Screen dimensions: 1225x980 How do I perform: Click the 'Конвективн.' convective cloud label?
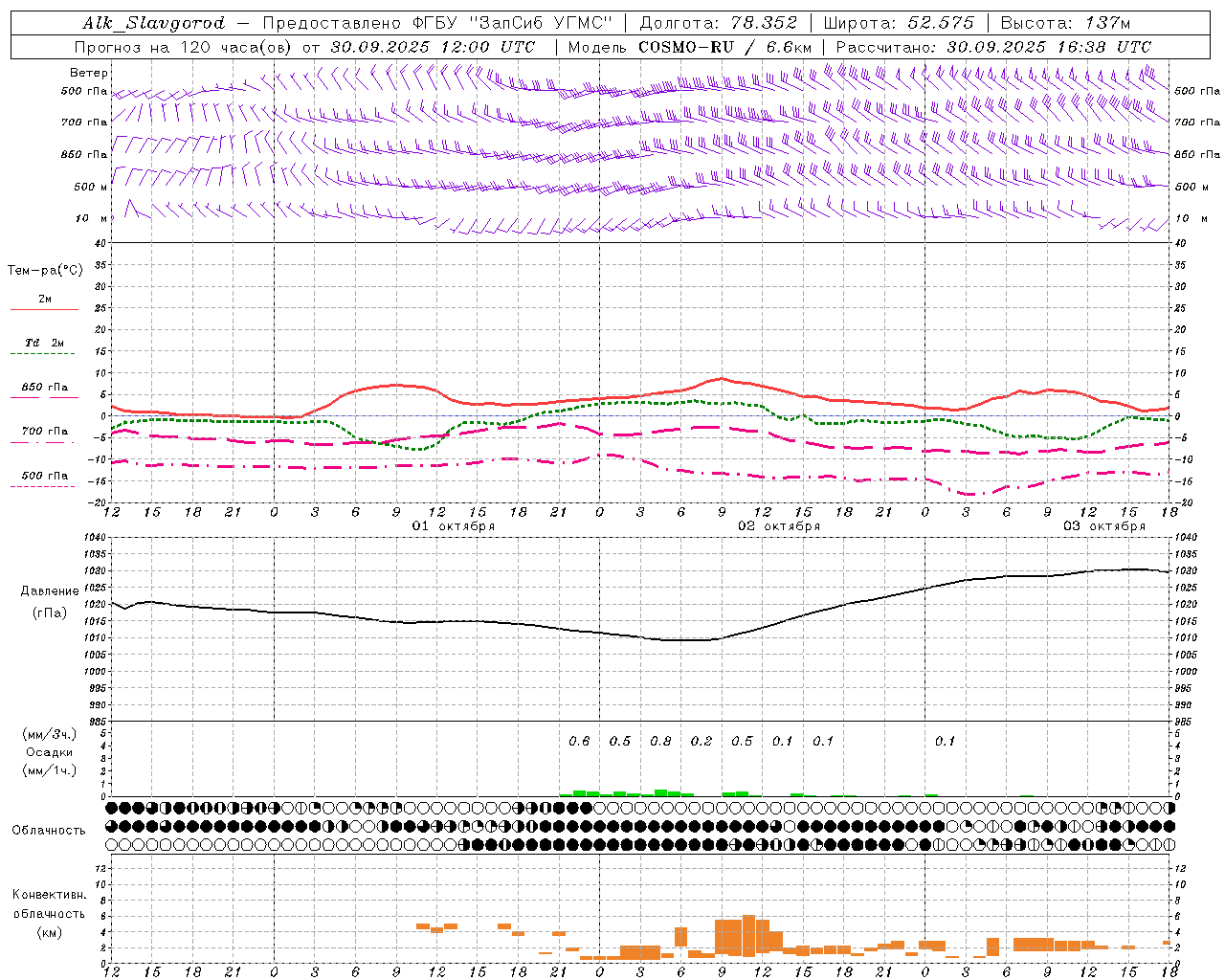49,895
